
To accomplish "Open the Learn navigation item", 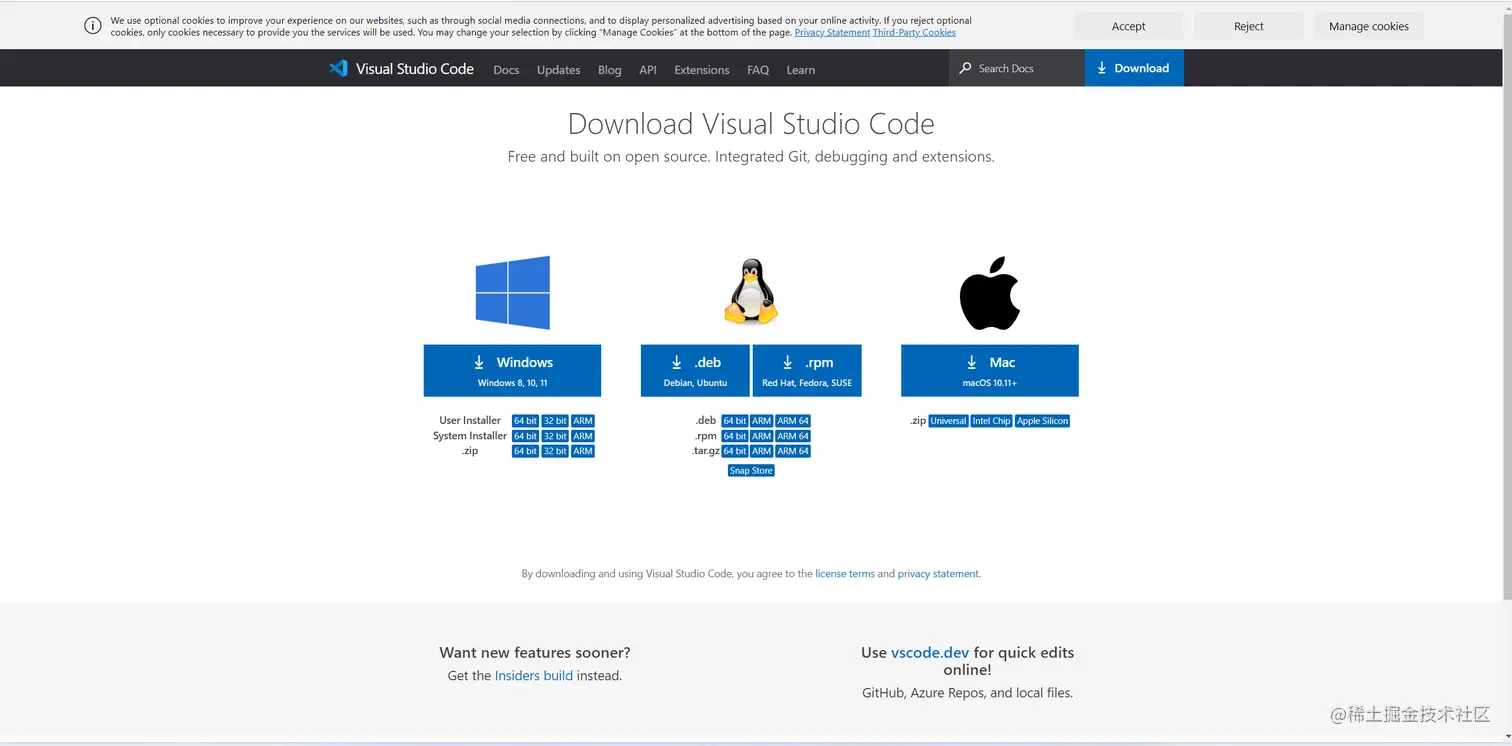I will coord(801,70).
